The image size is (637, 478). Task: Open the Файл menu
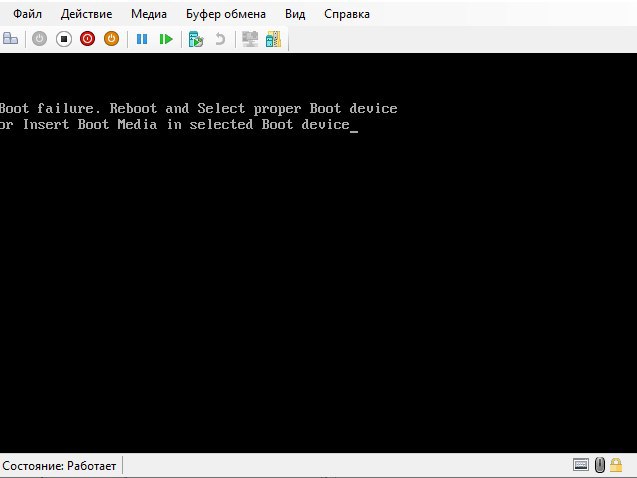tap(27, 14)
